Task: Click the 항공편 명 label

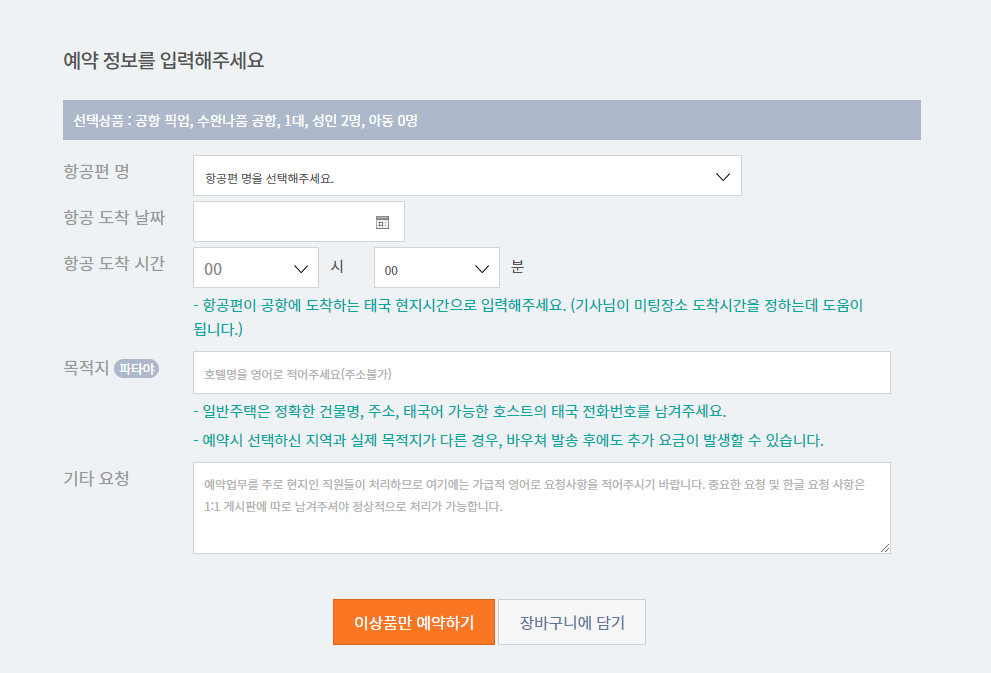Action: coord(97,171)
